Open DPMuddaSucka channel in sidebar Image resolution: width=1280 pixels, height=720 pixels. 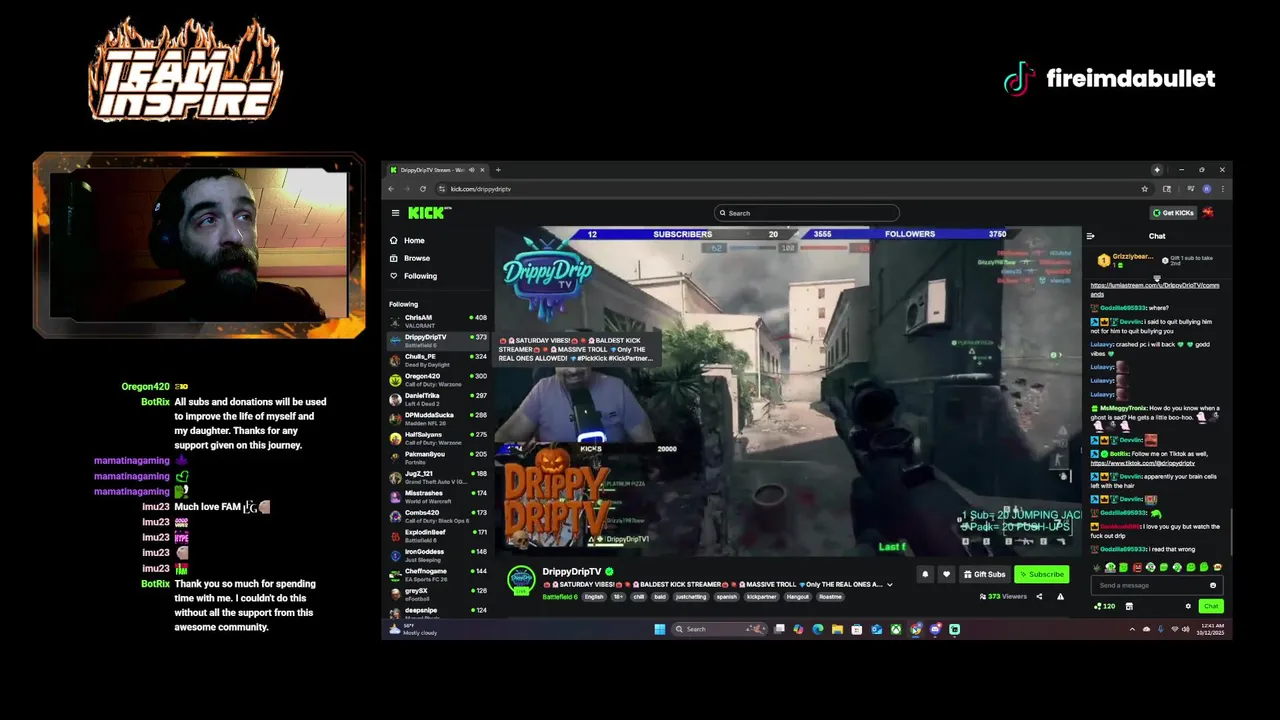438,418
